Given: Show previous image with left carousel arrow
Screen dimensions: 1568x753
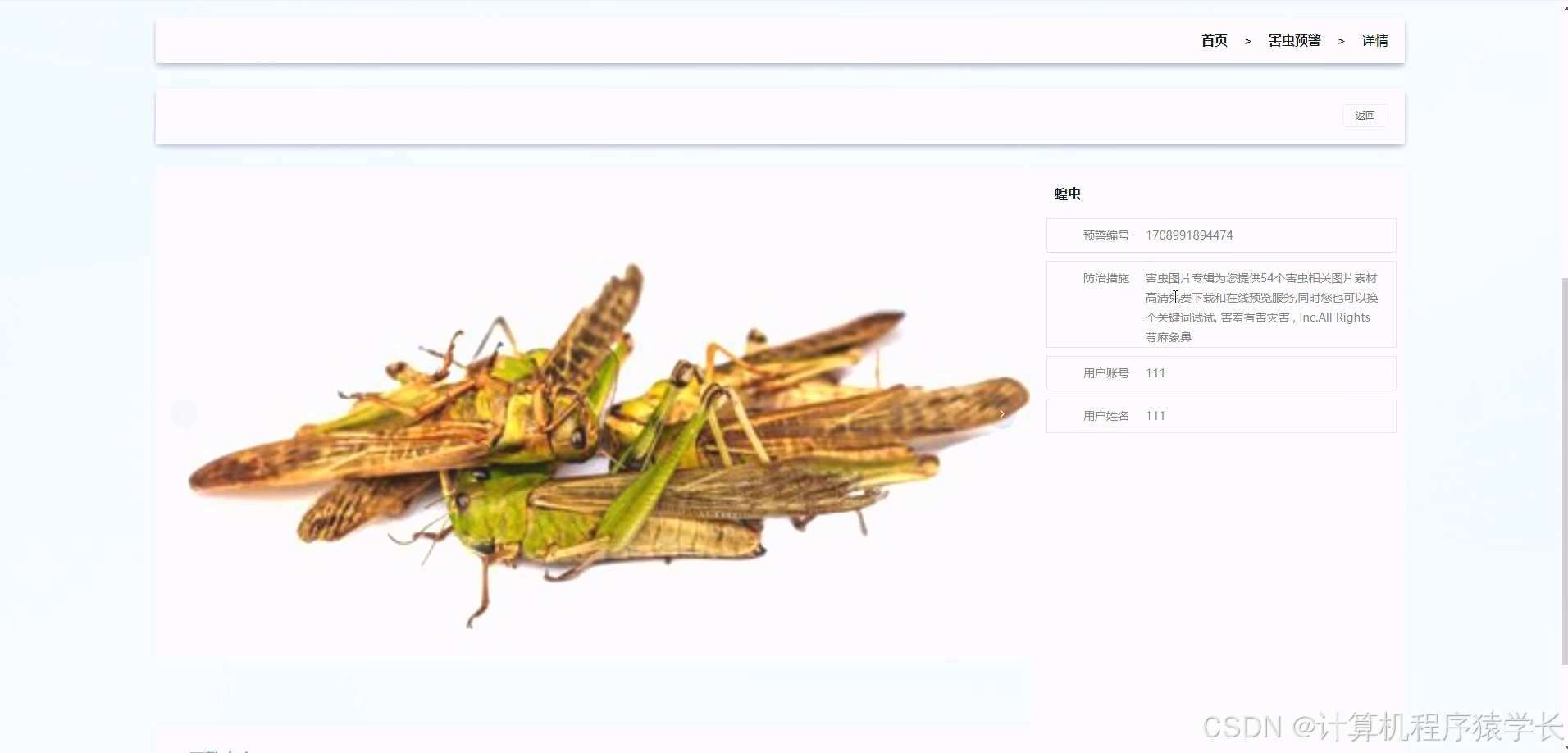Looking at the screenshot, I should point(184,415).
